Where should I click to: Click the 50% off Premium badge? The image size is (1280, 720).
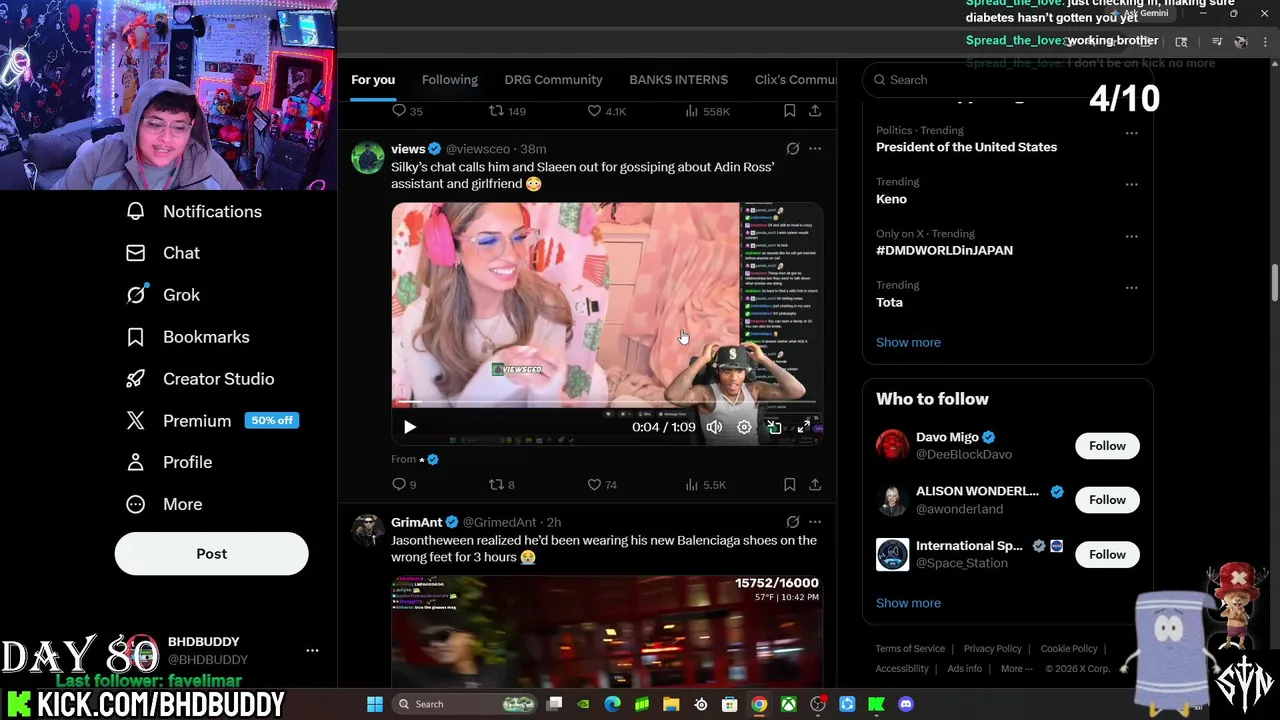[272, 420]
